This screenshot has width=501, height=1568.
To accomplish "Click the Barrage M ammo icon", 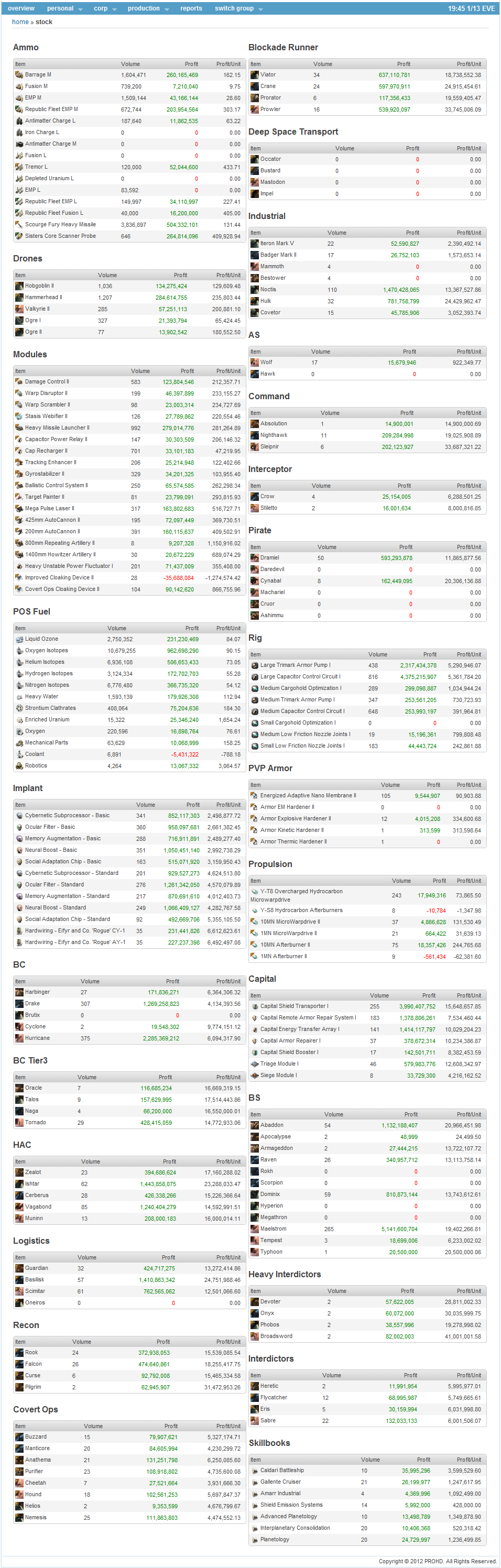I will 19,75.
